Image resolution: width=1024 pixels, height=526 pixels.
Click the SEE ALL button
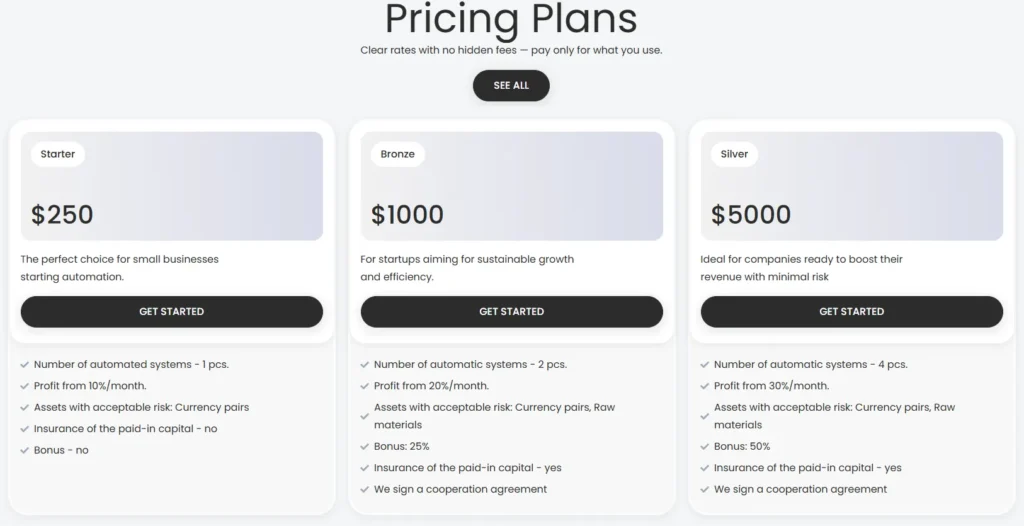511,86
